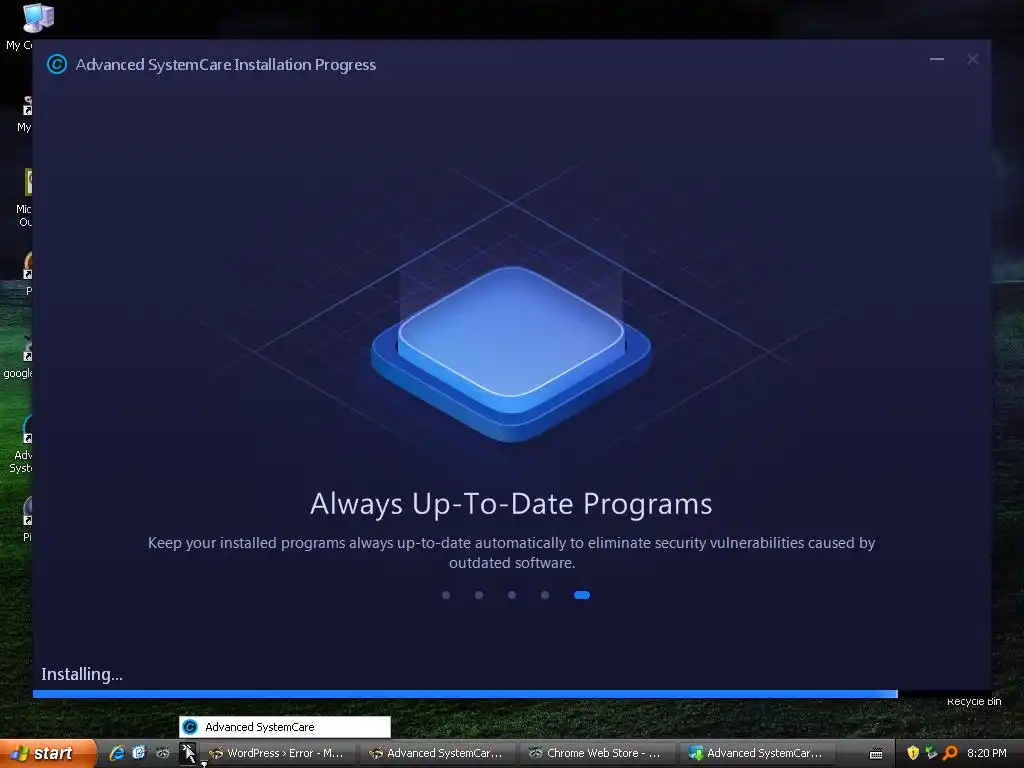
Task: Click the Installing... status text
Action: pos(82,674)
